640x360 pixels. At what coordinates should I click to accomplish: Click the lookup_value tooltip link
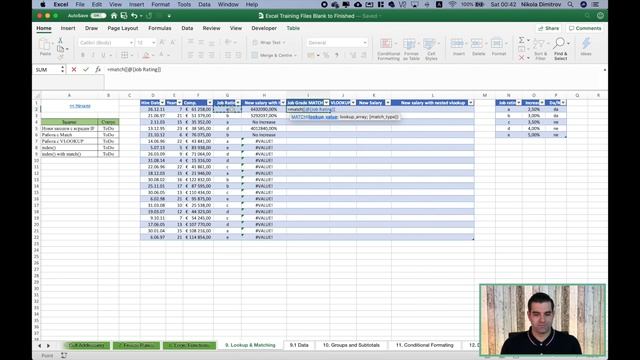tap(323, 117)
